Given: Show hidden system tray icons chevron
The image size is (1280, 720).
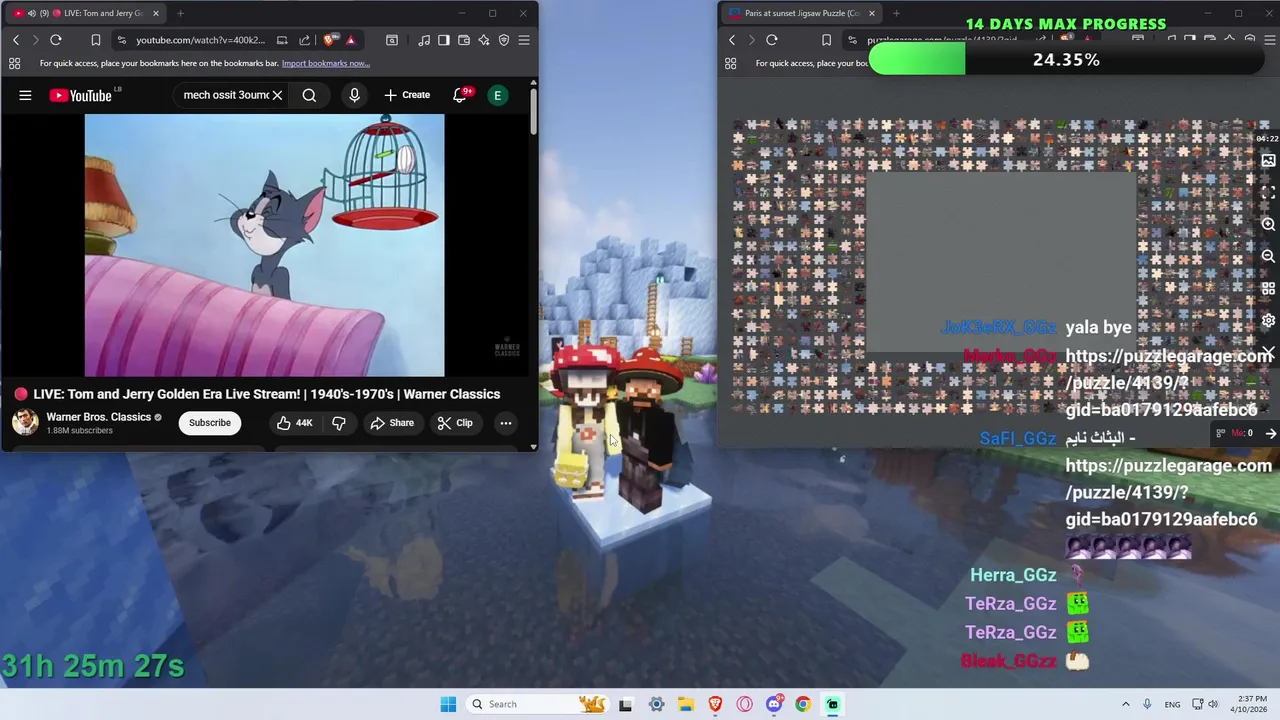Looking at the screenshot, I should (x=1125, y=704).
